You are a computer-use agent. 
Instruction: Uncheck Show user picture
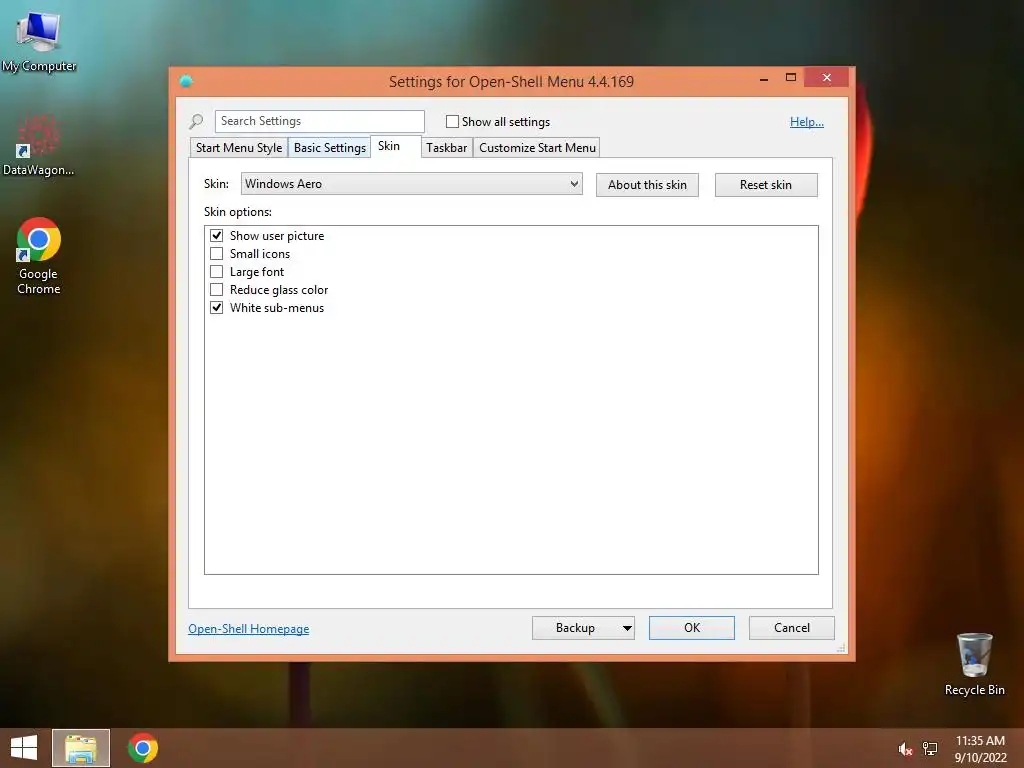(x=217, y=236)
